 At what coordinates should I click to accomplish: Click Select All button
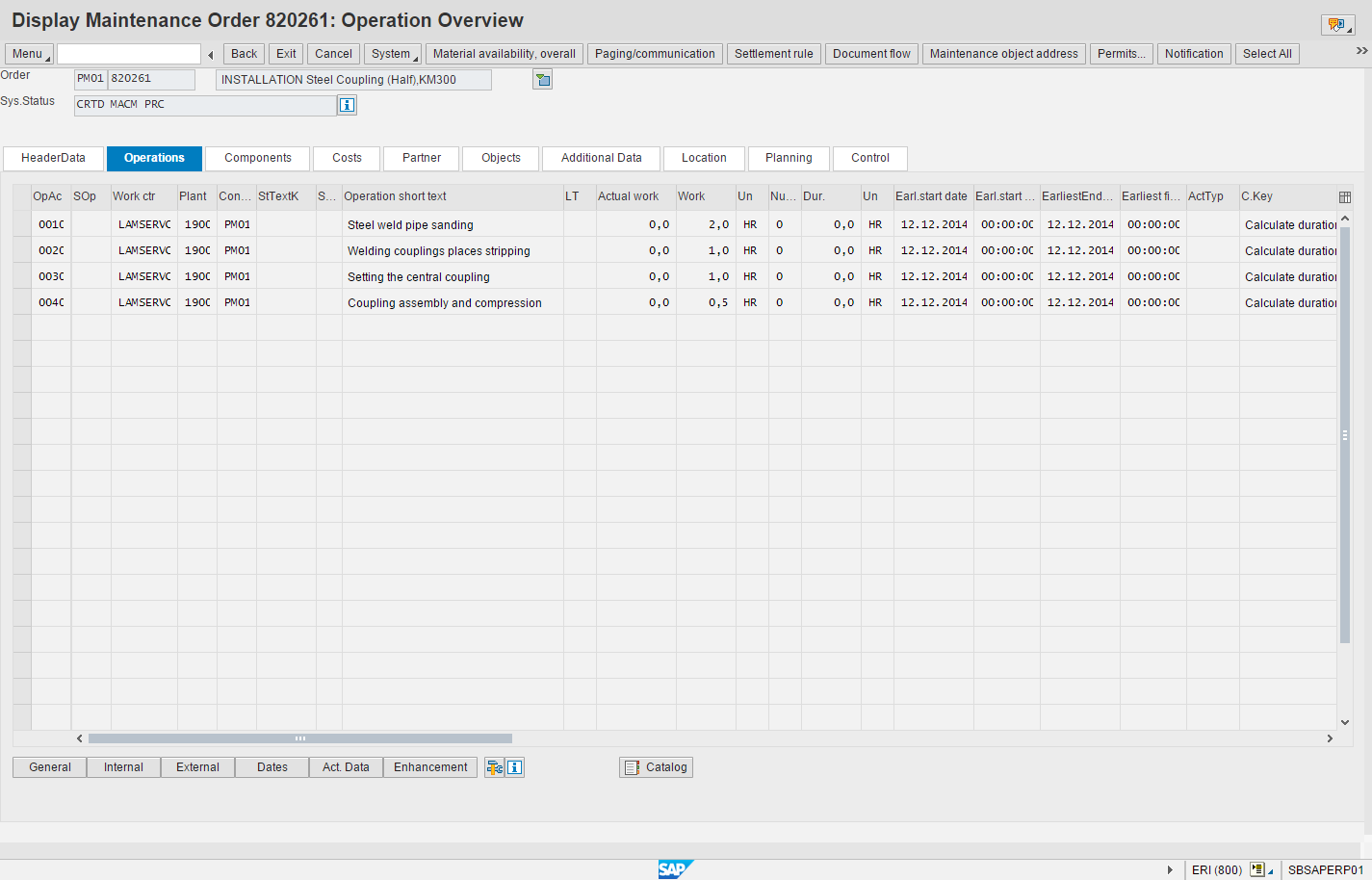[x=1267, y=54]
